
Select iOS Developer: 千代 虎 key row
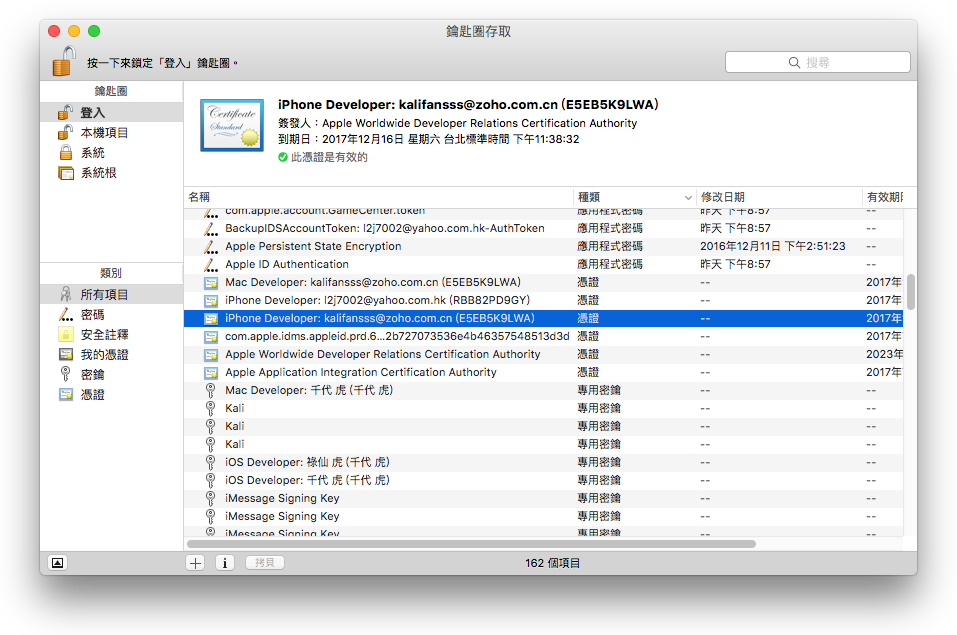[x=543, y=481]
